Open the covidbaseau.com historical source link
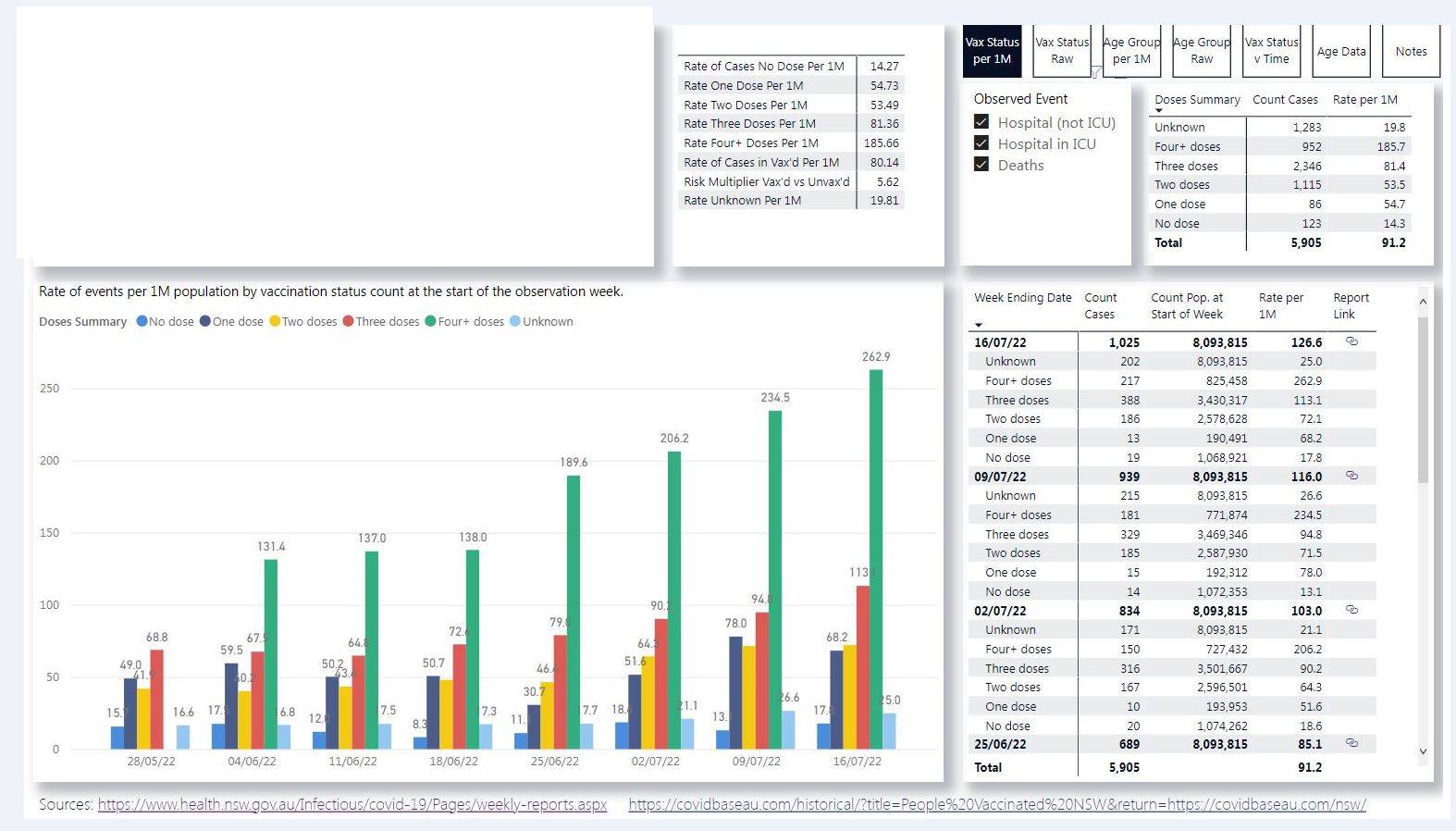This screenshot has width=1456, height=831. click(997, 804)
